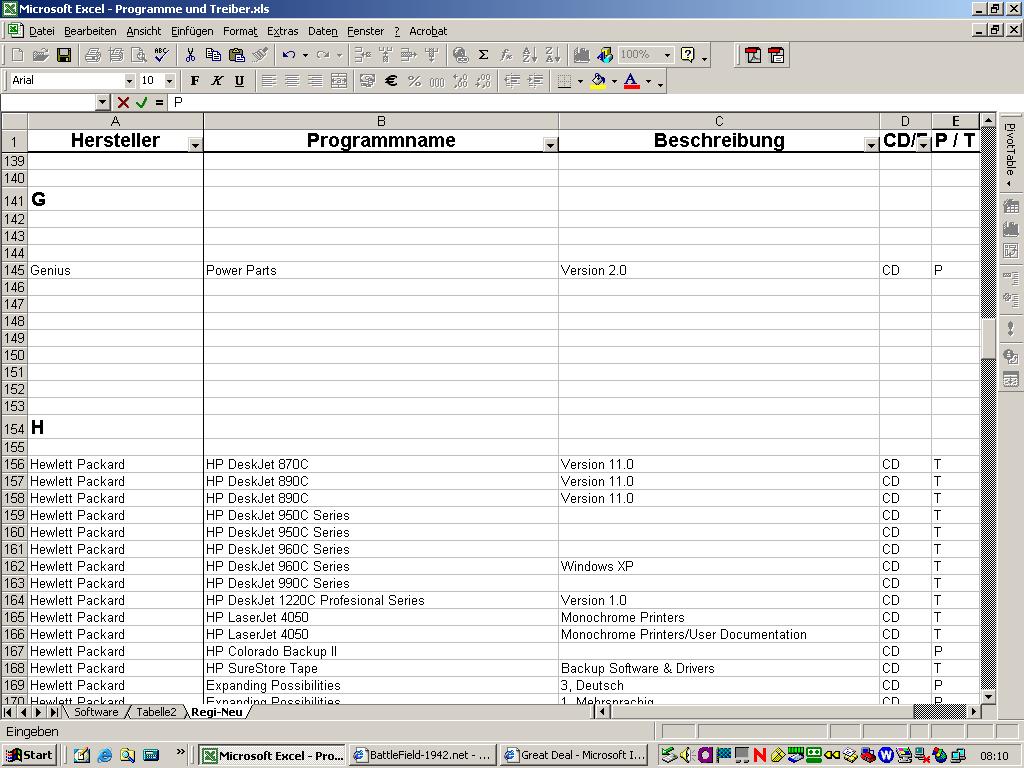
Task: Select cell HP Colorado Backup II
Action: pos(381,651)
